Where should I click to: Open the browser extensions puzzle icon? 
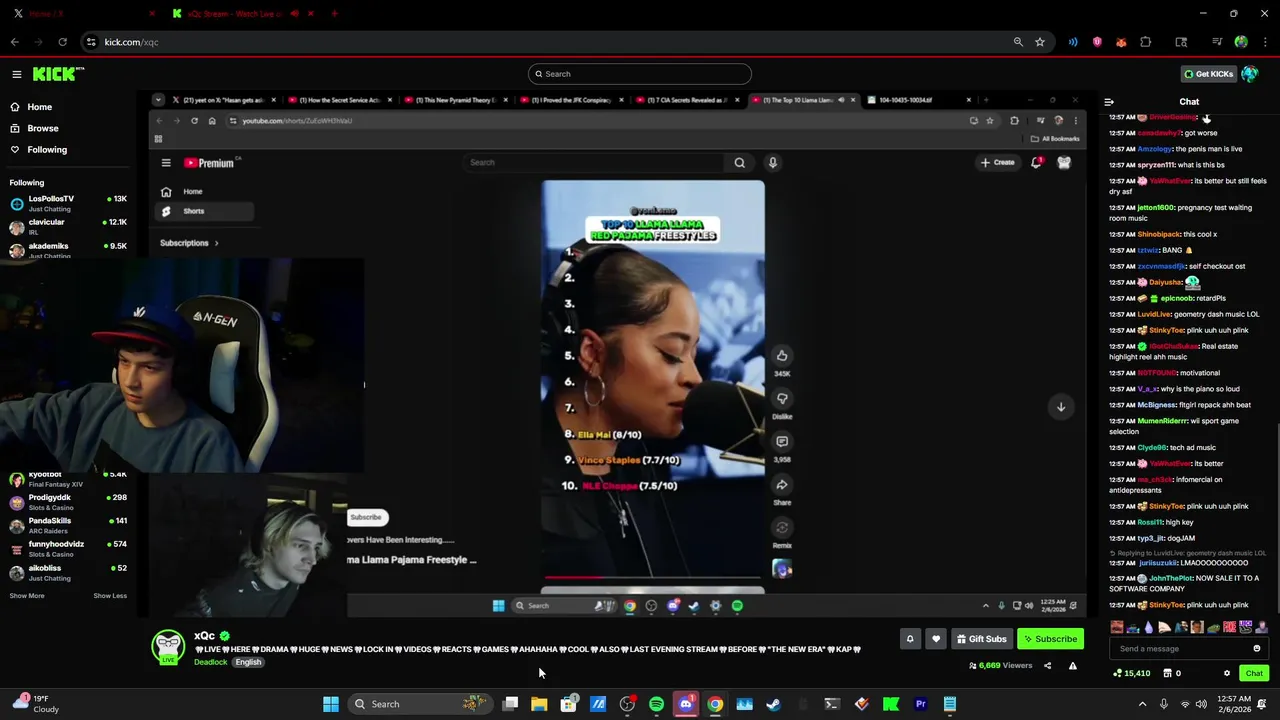point(1146,42)
